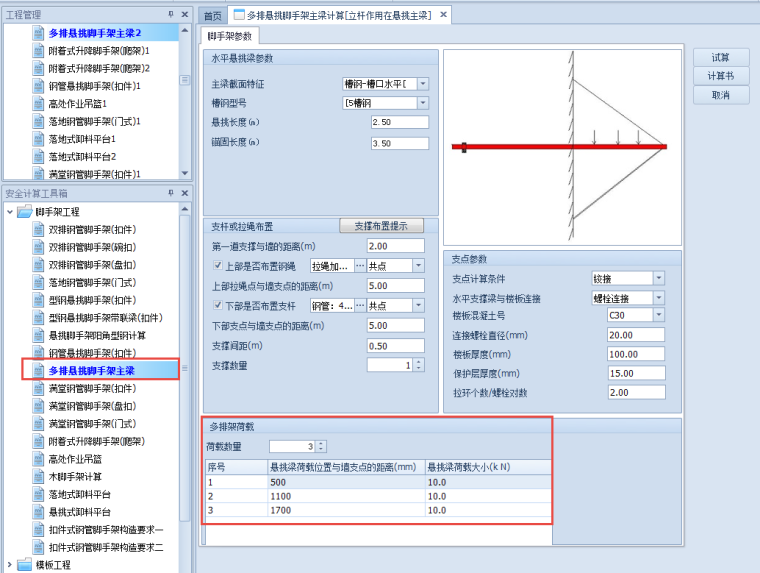Close the 安全计算工具箱 panel
The width and height of the screenshot is (760, 573).
[x=185, y=193]
